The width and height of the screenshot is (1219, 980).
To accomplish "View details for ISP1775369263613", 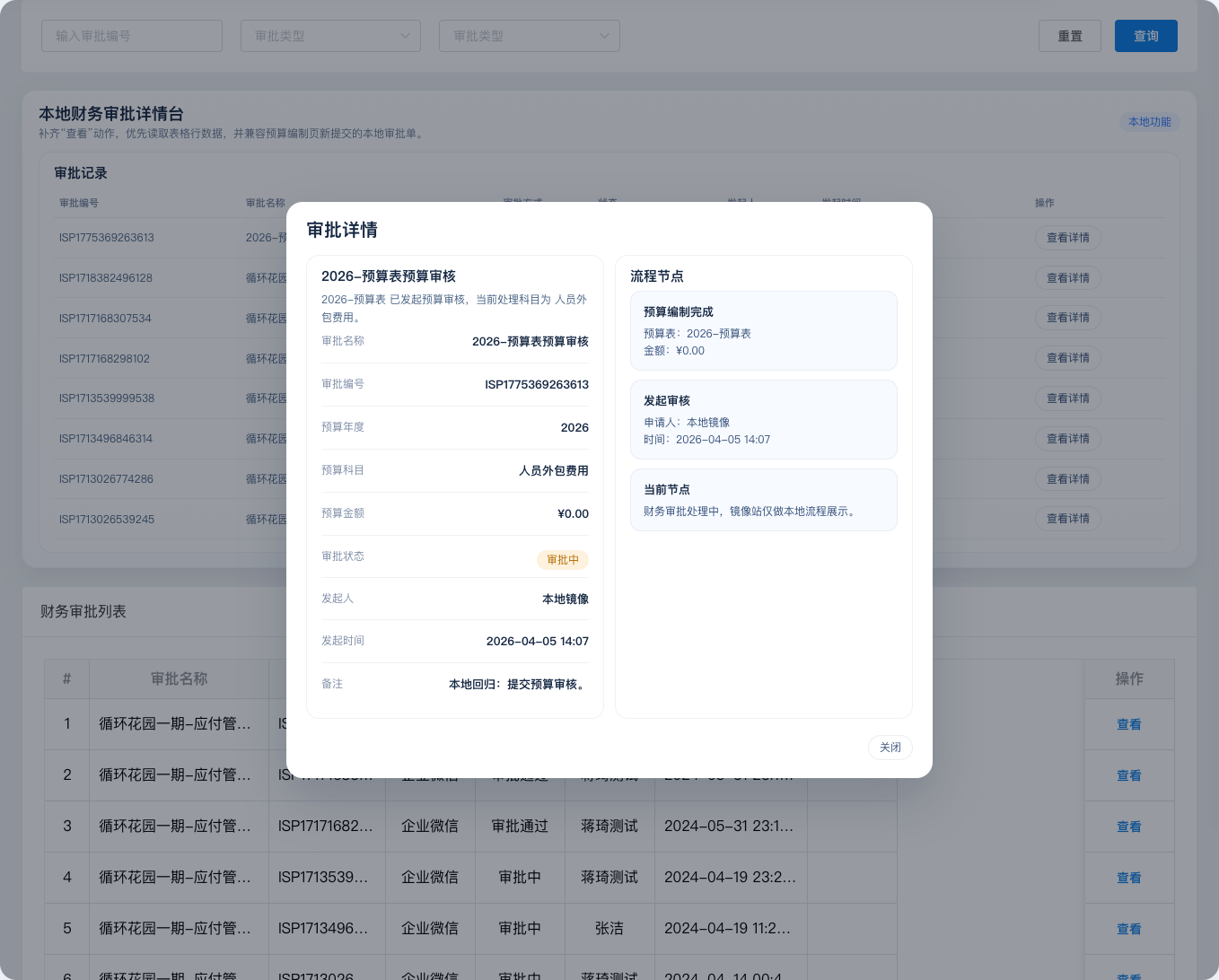I will tap(1067, 238).
